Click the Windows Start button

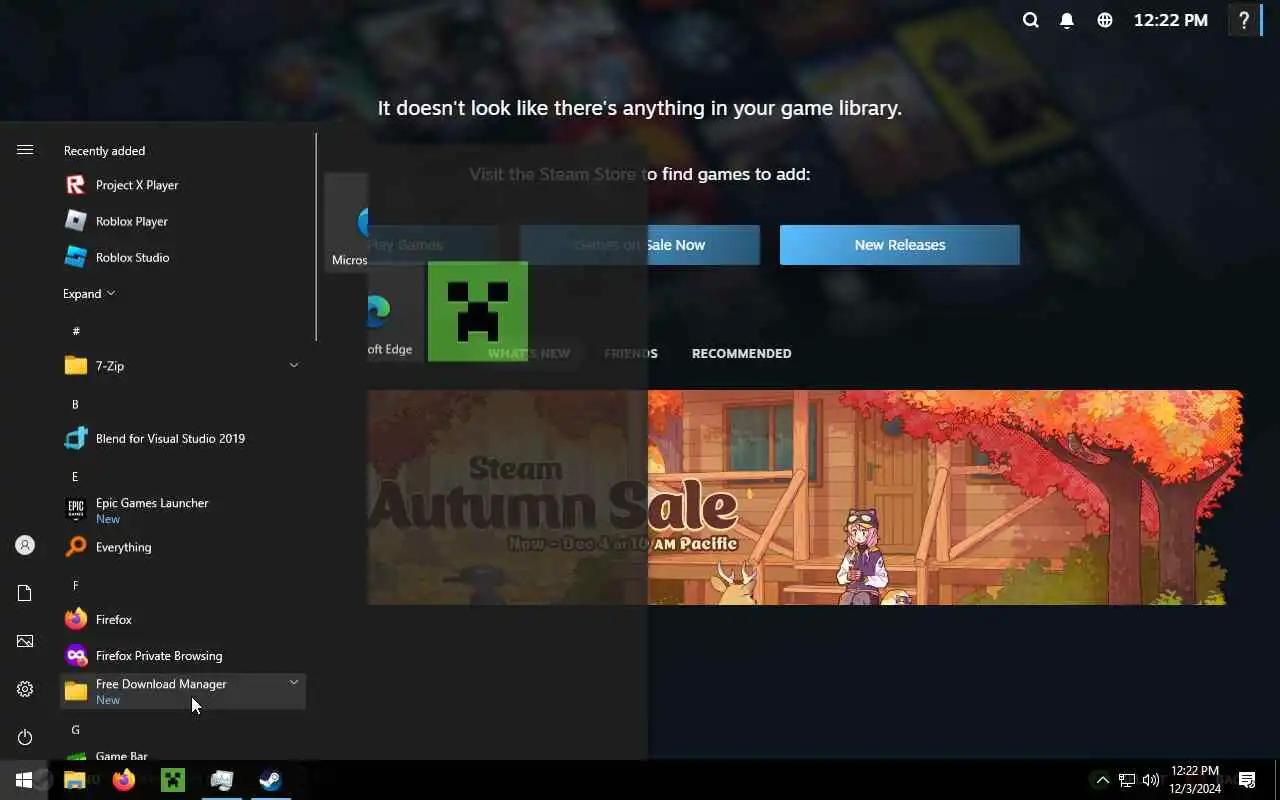point(24,780)
